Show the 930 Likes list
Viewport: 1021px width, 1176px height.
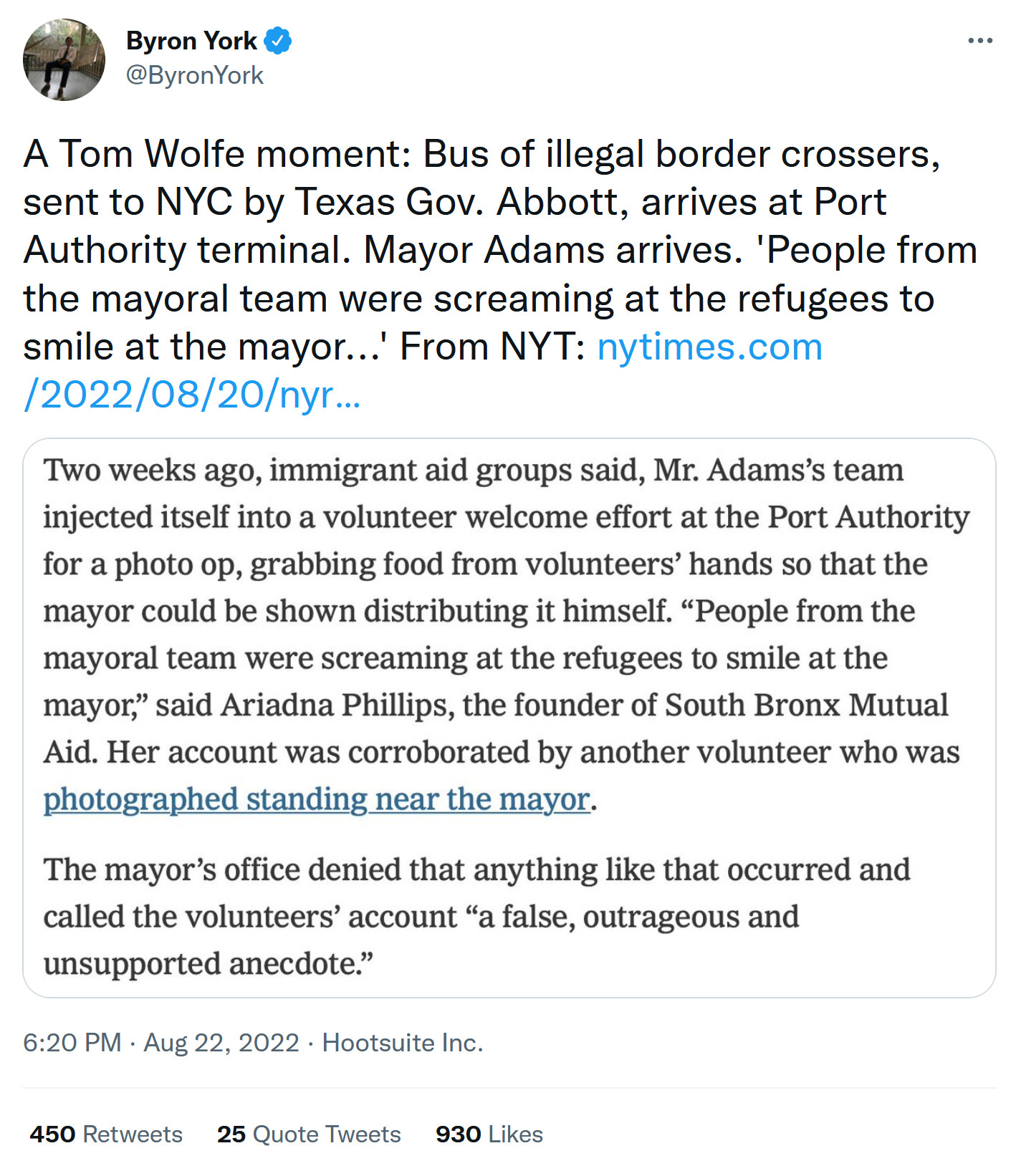click(x=489, y=1134)
